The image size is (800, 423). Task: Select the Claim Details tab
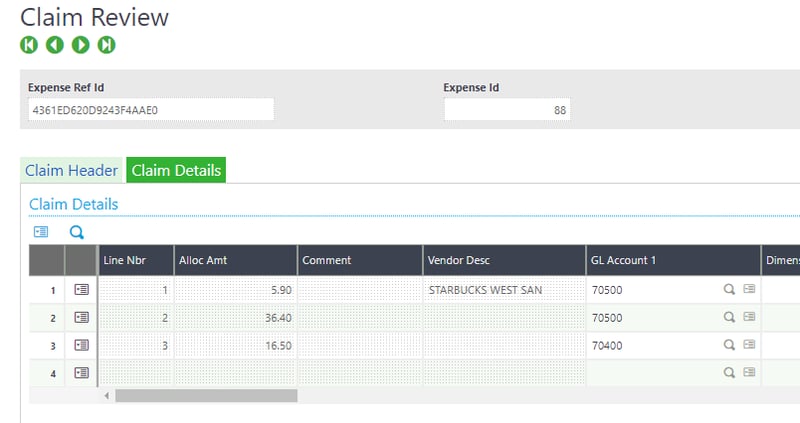(x=176, y=170)
